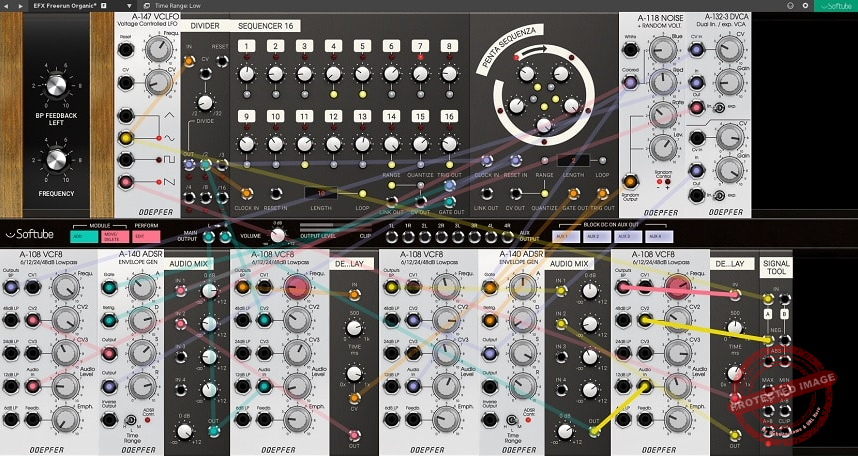Viewport: 858px width, 456px height.
Task: Click the A-118 Noise White output jack
Action: tap(630, 50)
